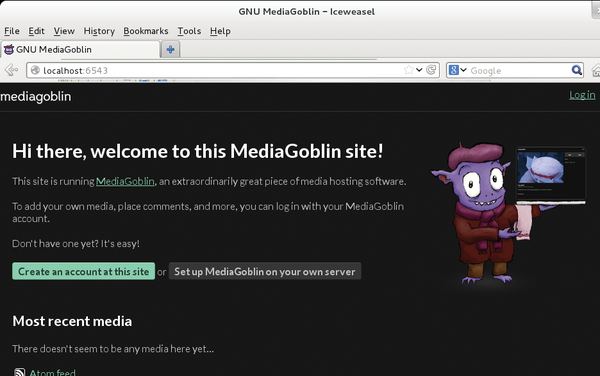Click the MediaGoblin favicon on the tab
This screenshot has width=600, height=376.
click(9, 49)
